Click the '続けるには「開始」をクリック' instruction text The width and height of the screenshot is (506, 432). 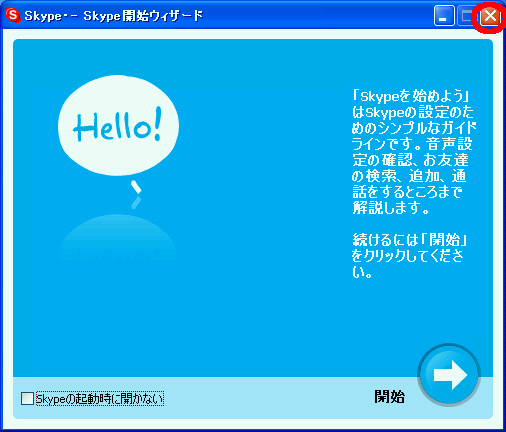click(409, 256)
